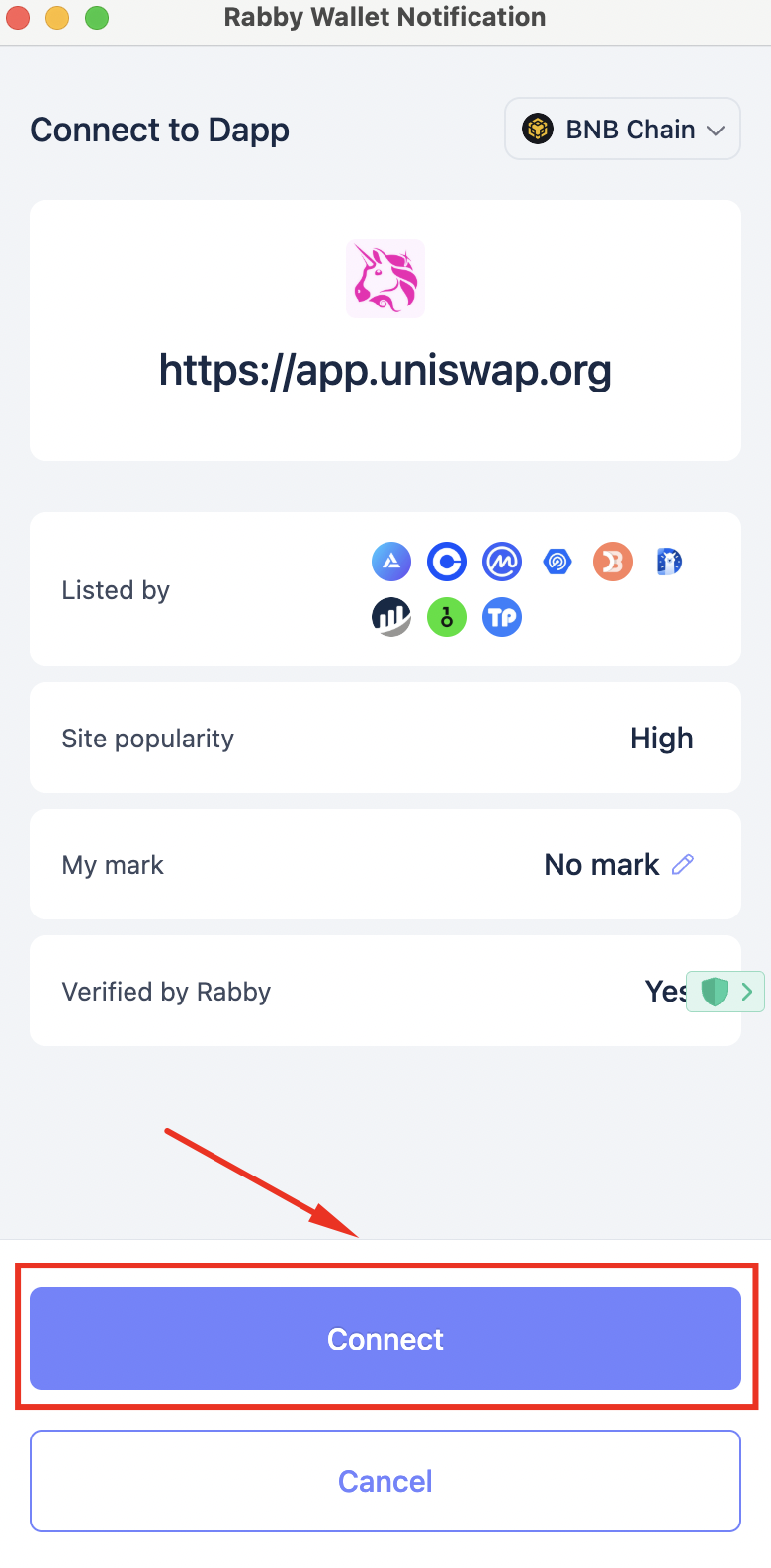The image size is (771, 1568).
Task: Click the BNB Chain logo icon
Action: [538, 130]
